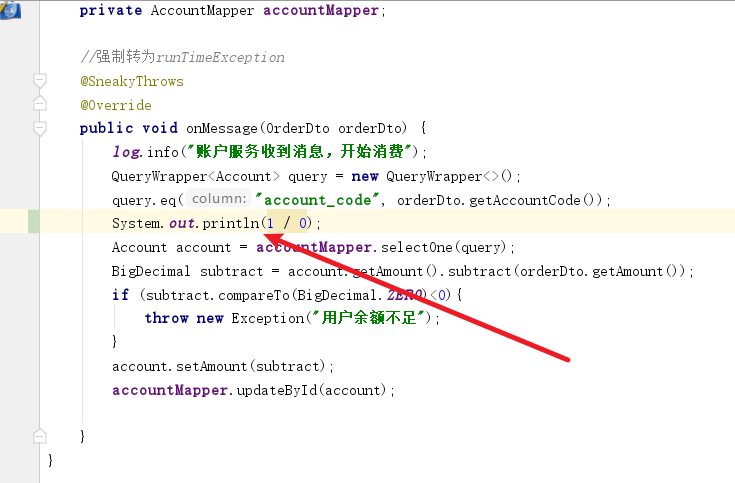735x483 pixels.
Task: Click the Spring bean gutter icon beside accountMapper
Action: tap(10, 10)
